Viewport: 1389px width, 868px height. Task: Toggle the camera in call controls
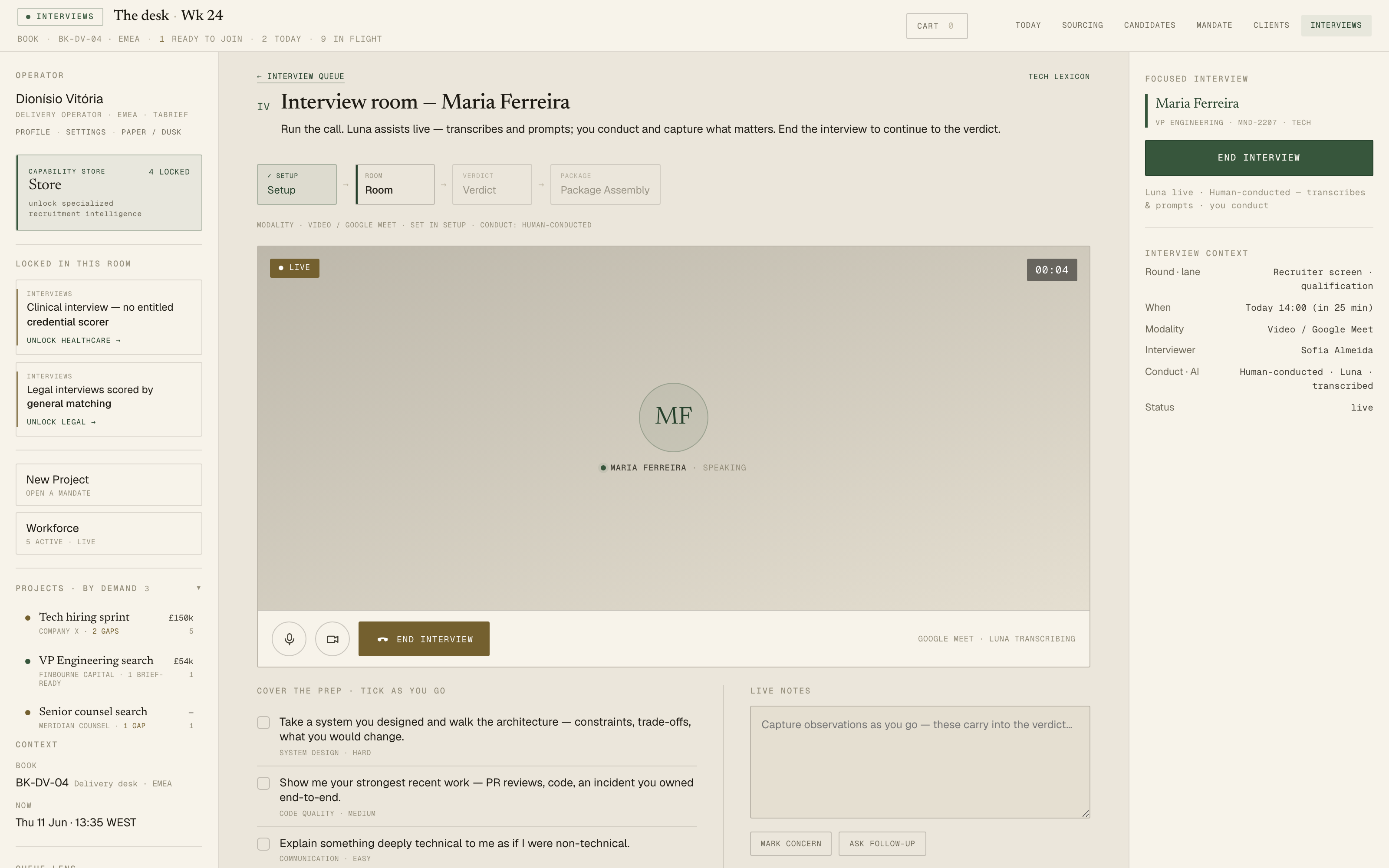click(x=332, y=639)
